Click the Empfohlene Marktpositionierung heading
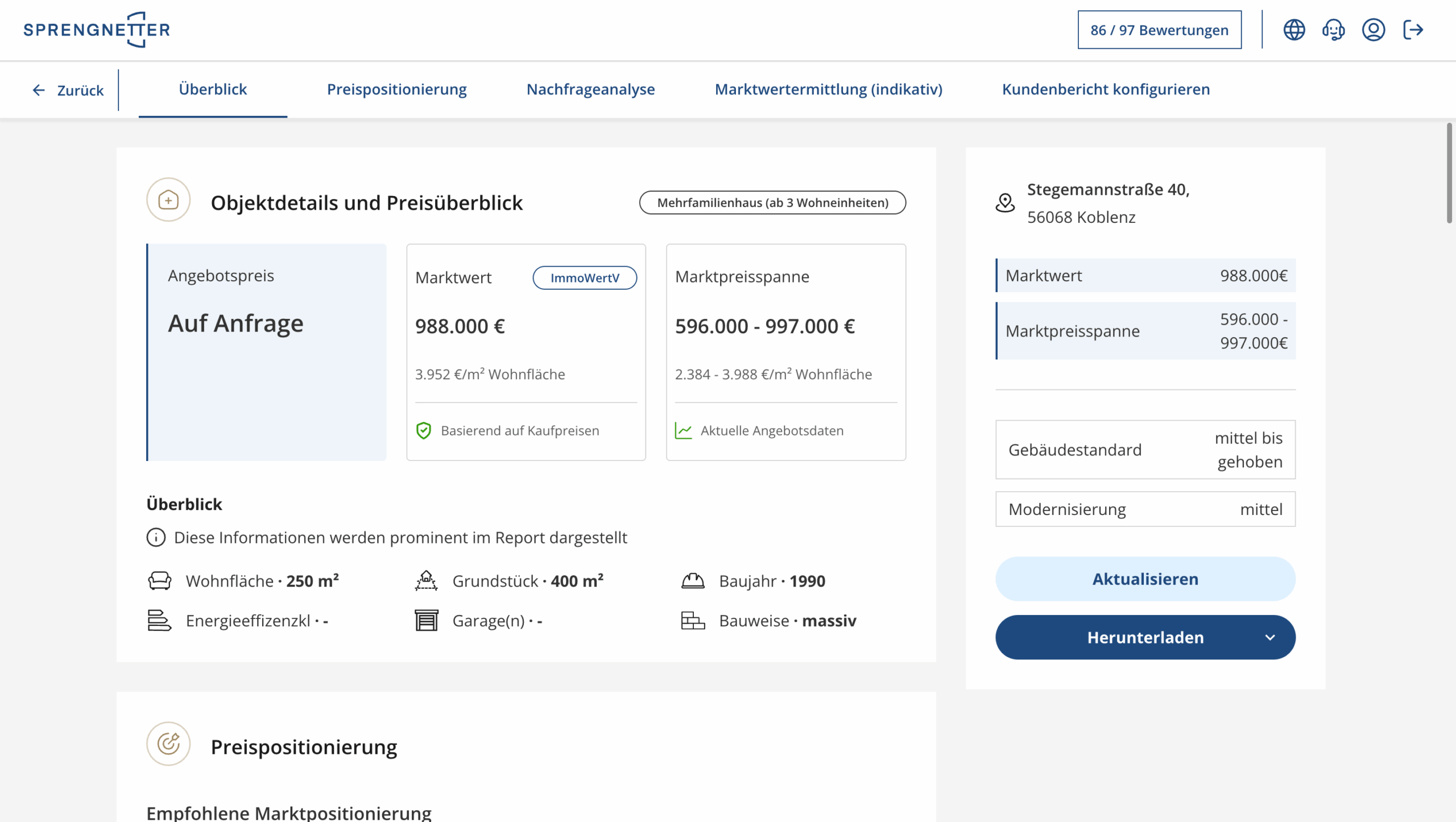 pos(289,812)
